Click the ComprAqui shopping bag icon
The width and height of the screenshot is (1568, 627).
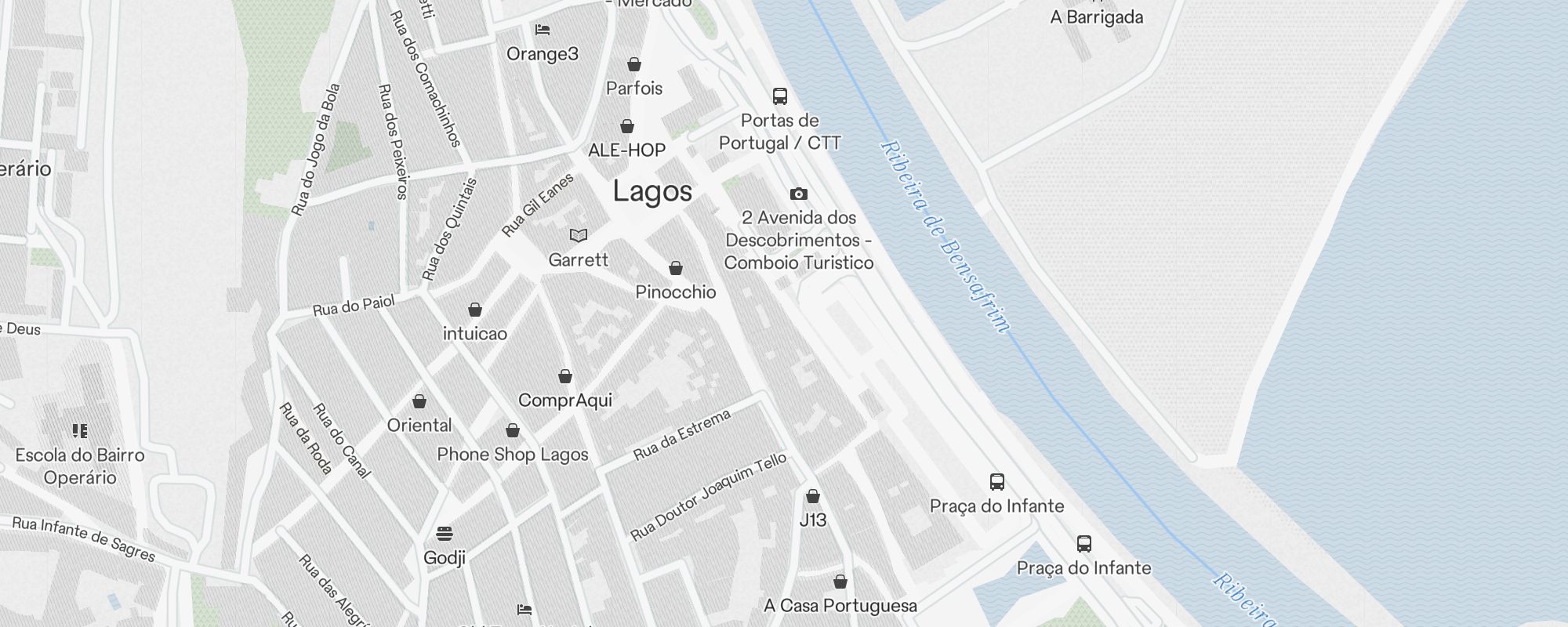click(565, 376)
